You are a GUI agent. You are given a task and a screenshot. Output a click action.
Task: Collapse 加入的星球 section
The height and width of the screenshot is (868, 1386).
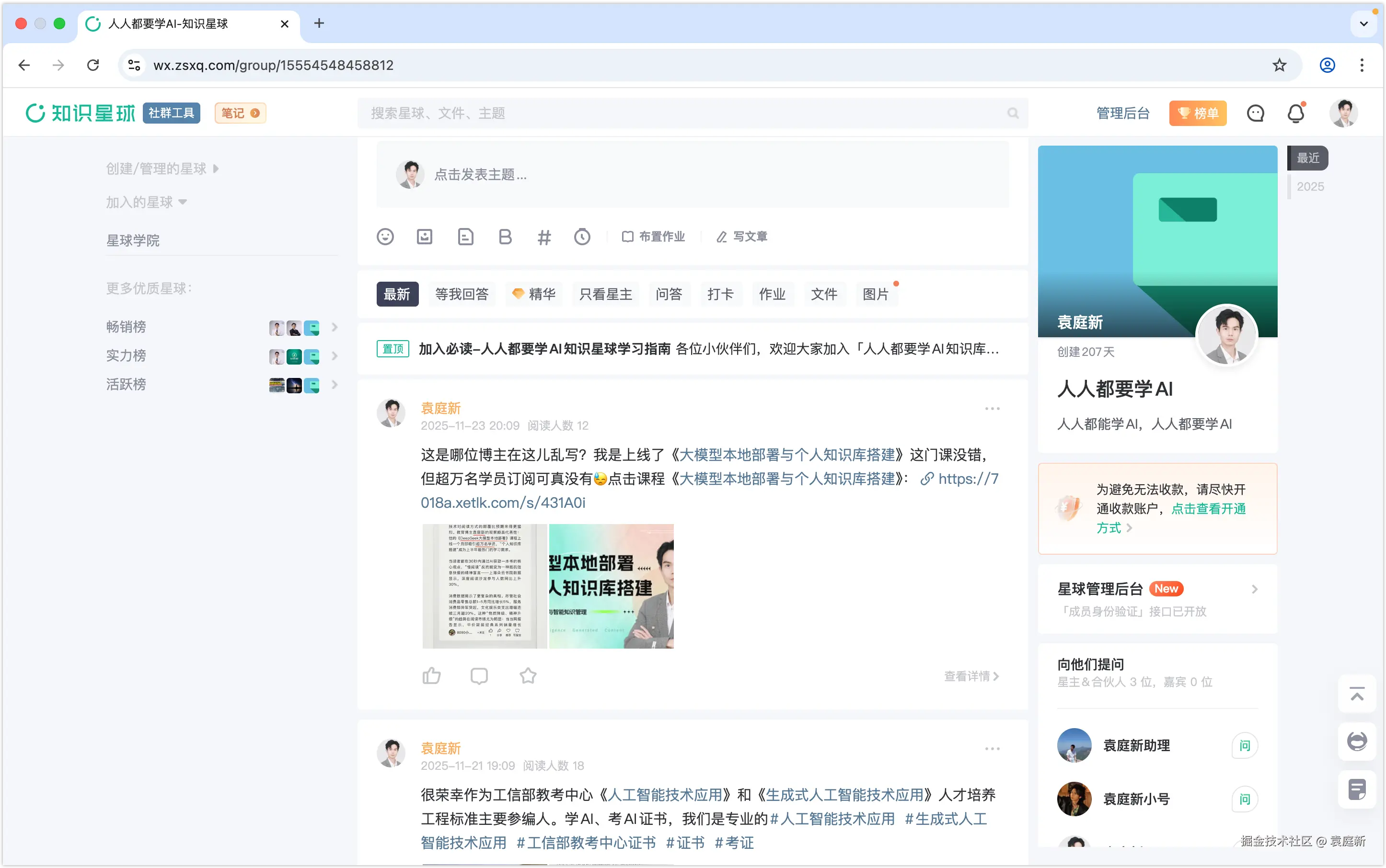(147, 202)
